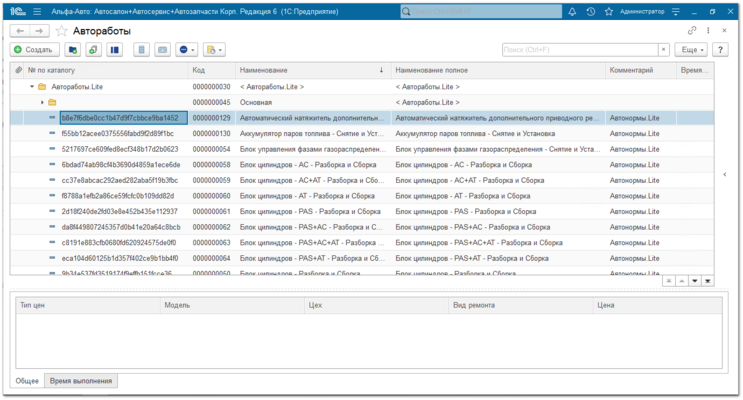Screen dimensions: 743x400
Task: Click the Тип цен column header
Action: (x=88, y=305)
